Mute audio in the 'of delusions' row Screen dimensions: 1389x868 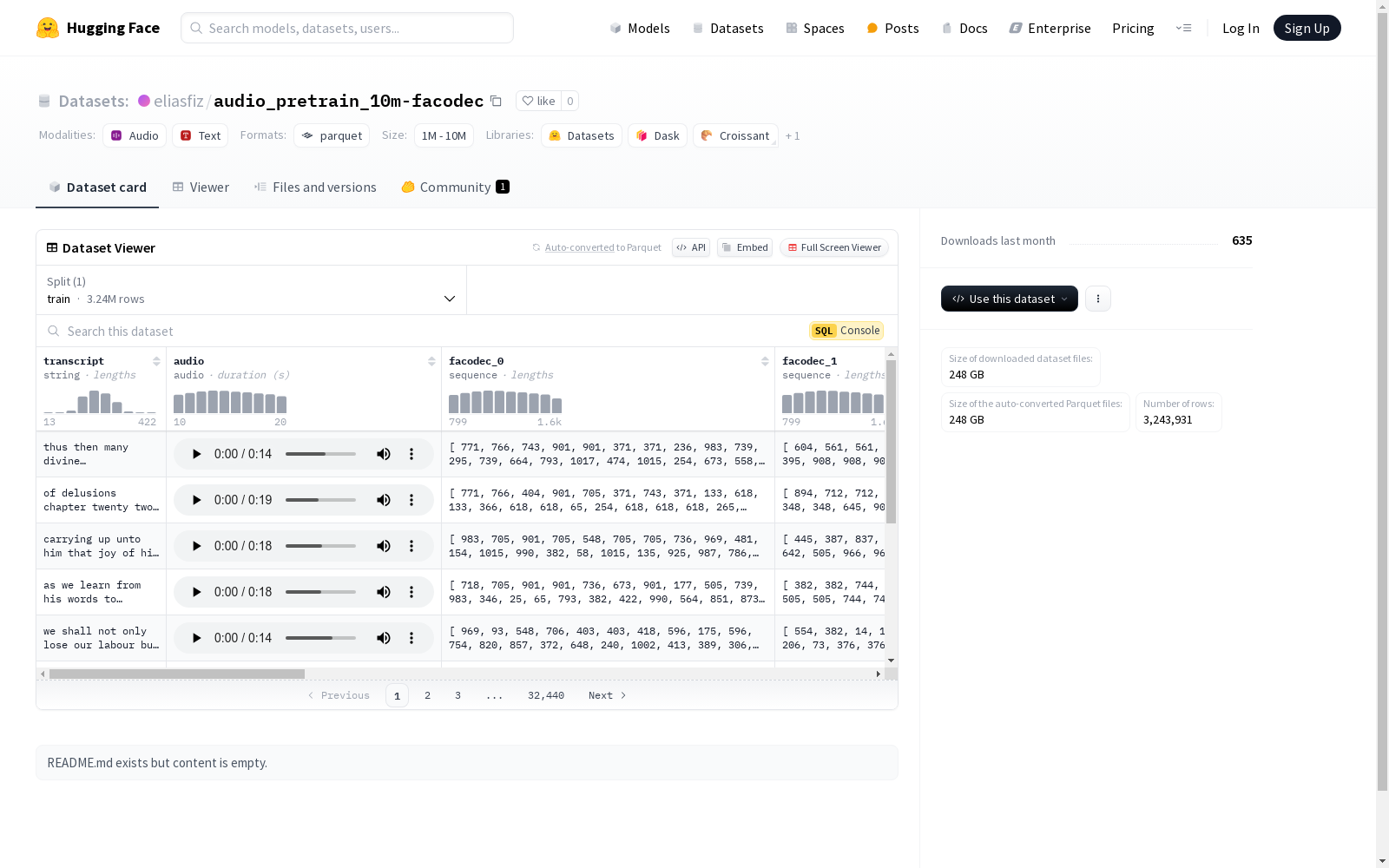point(384,500)
